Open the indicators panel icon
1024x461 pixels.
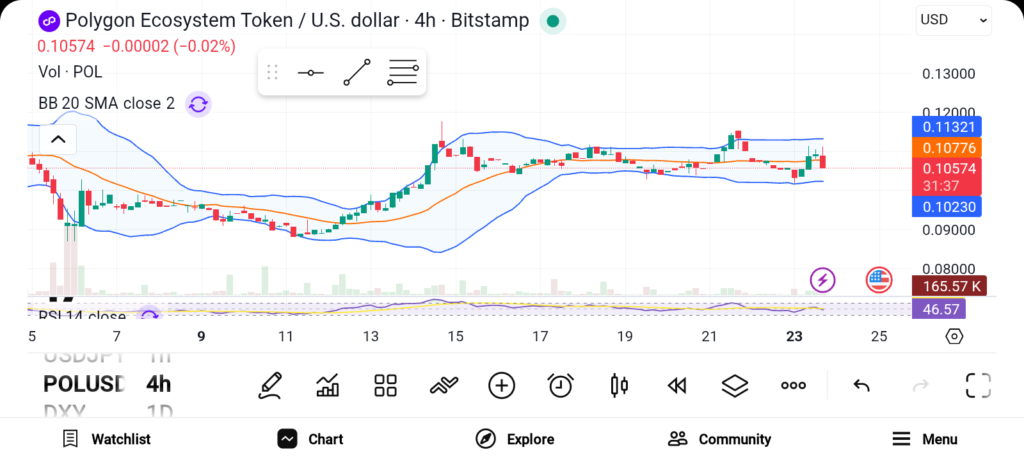(x=326, y=385)
